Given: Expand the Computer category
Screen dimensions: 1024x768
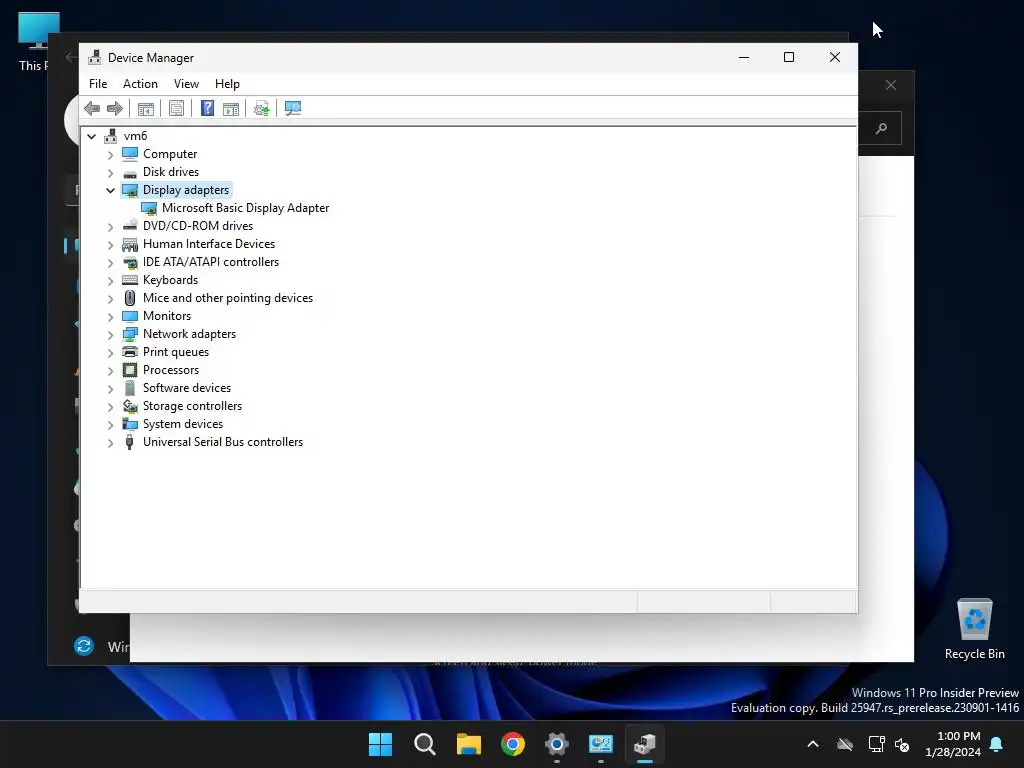Looking at the screenshot, I should point(110,155).
